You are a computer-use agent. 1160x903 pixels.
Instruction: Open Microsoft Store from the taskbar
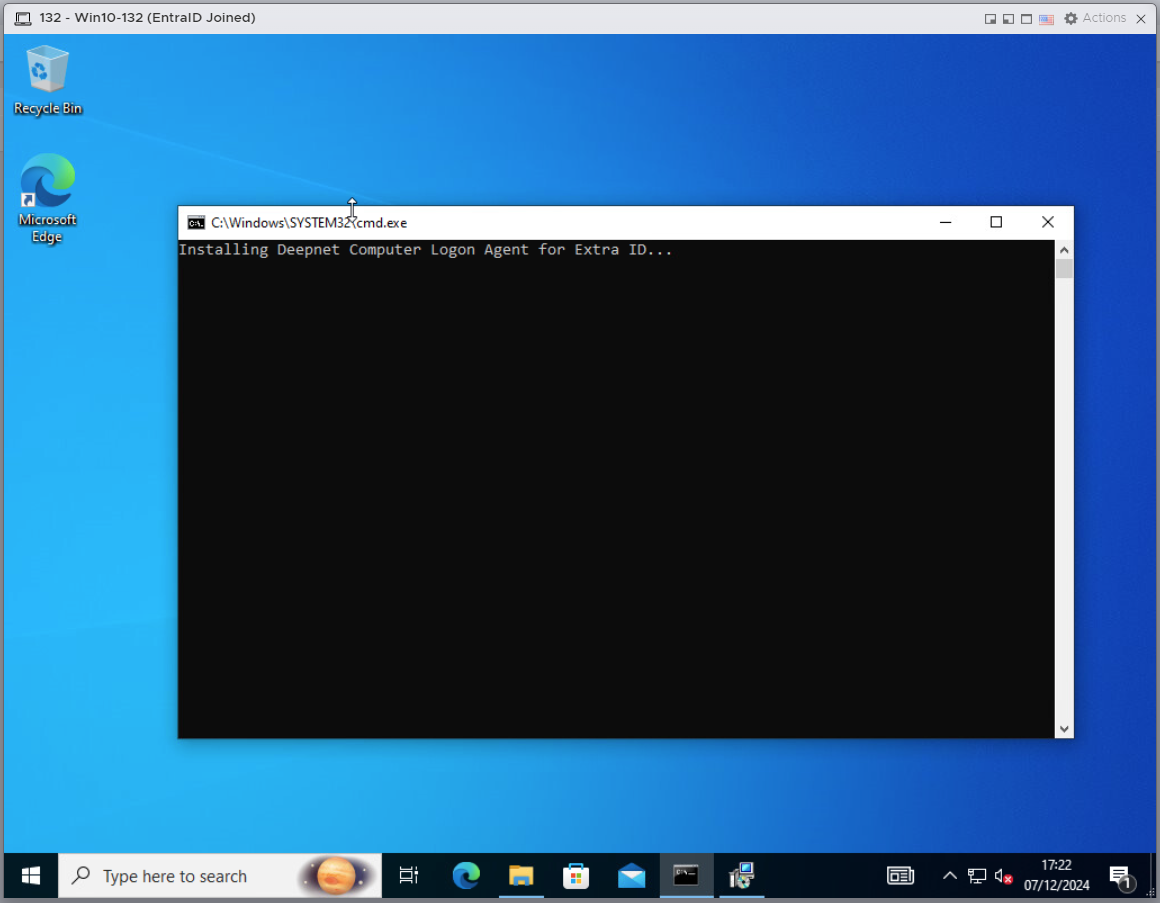tap(576, 876)
